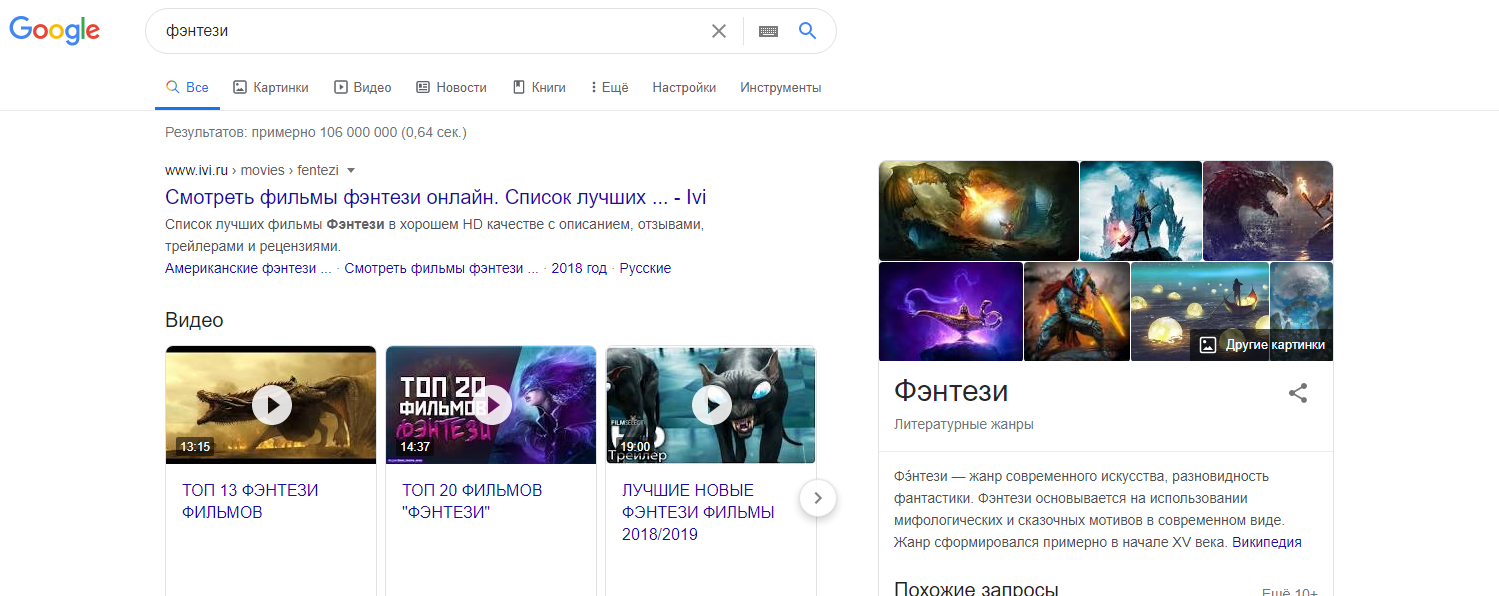
Task: Open Другие картинки image button
Action: (1262, 345)
